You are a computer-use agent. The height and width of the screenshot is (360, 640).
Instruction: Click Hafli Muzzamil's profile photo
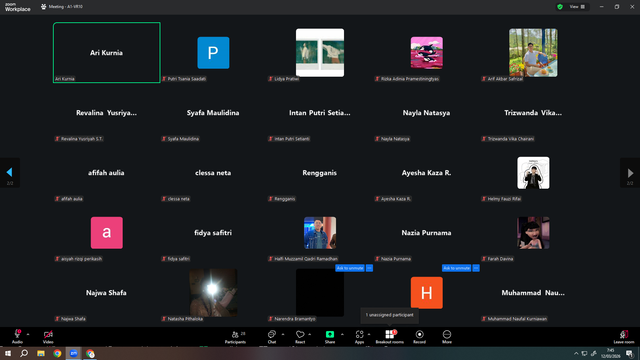[320, 233]
